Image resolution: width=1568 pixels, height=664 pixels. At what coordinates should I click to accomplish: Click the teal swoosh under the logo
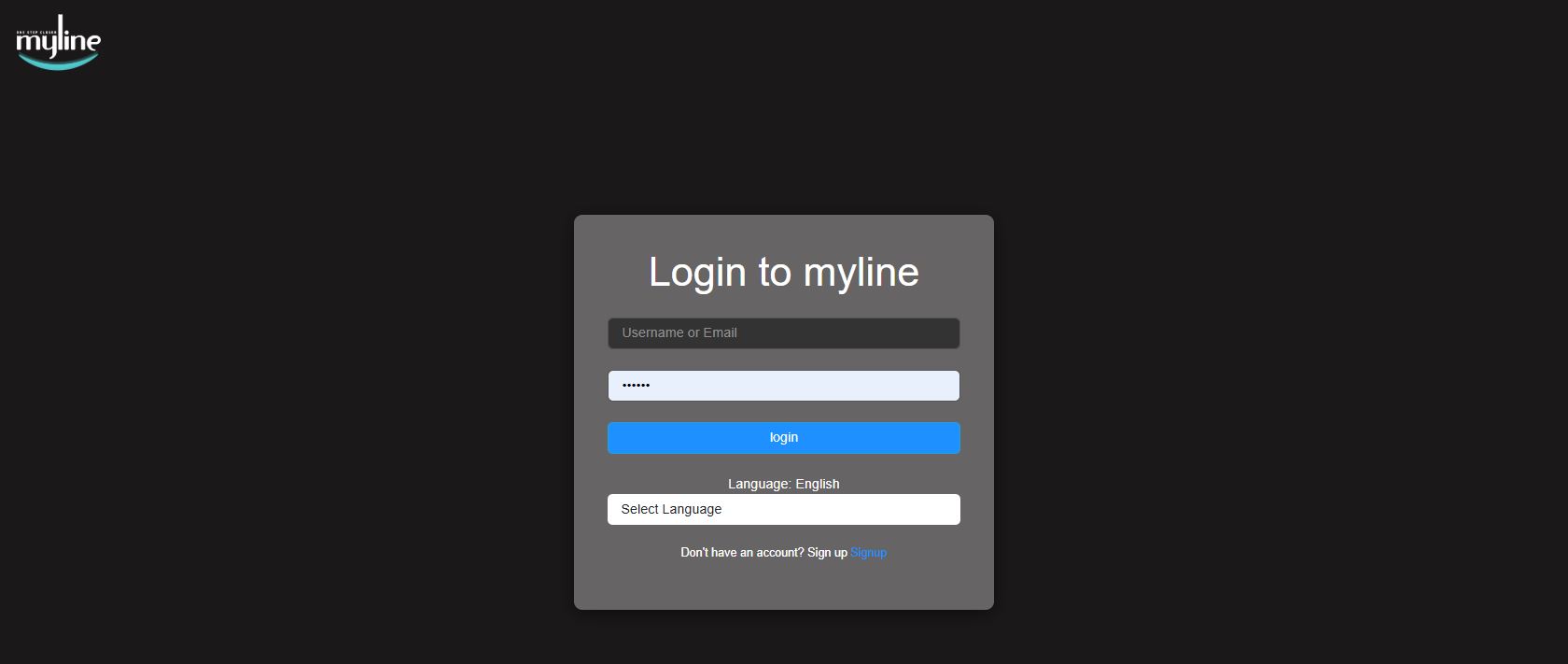[58, 62]
